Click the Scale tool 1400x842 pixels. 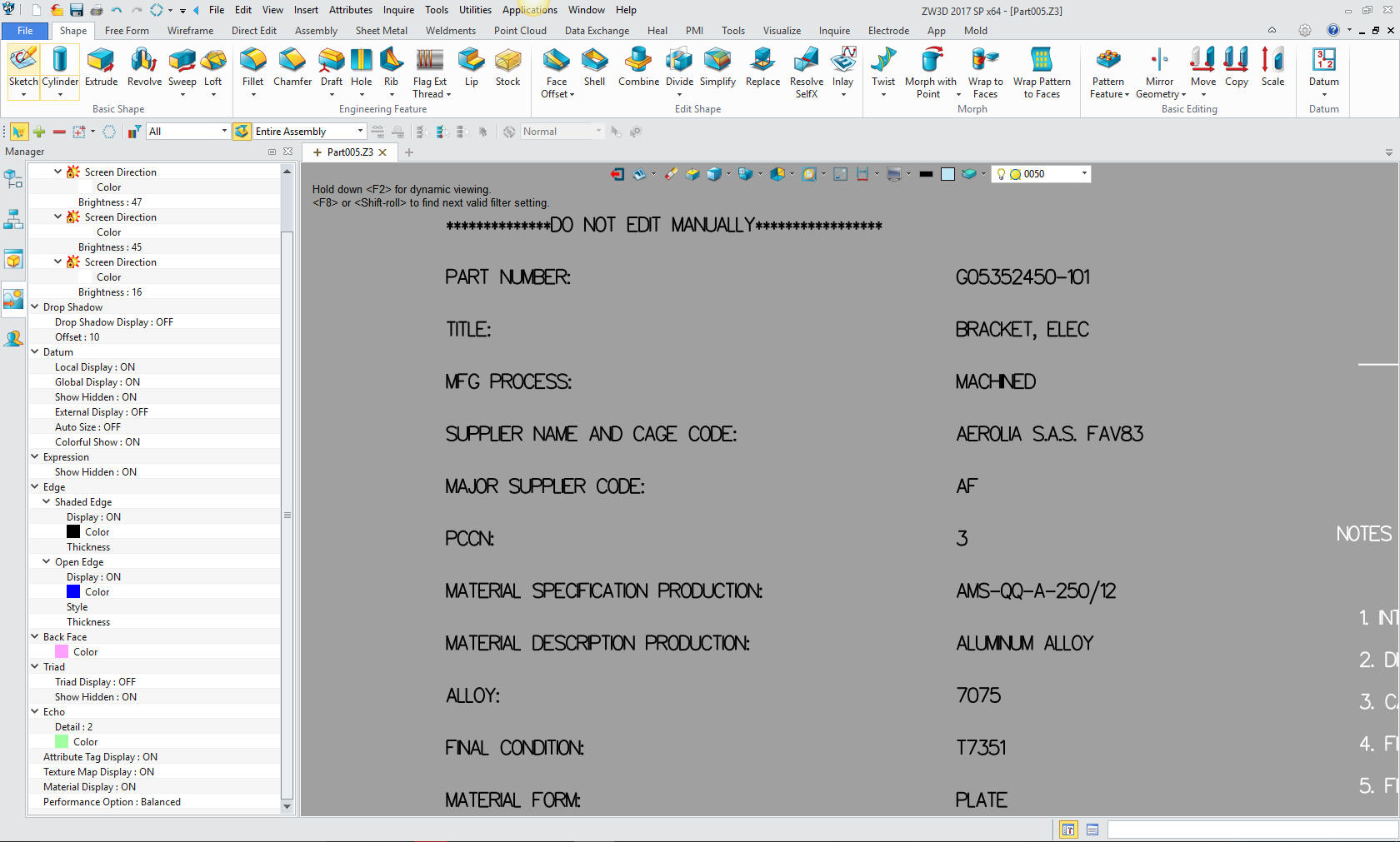(x=1272, y=67)
